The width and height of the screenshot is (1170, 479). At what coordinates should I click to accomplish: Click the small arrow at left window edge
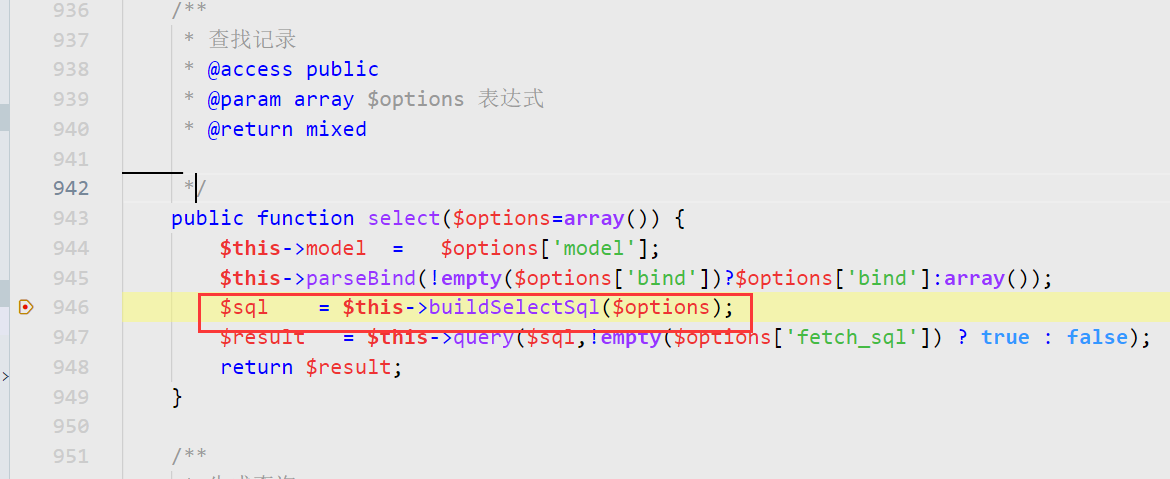tap(4, 377)
